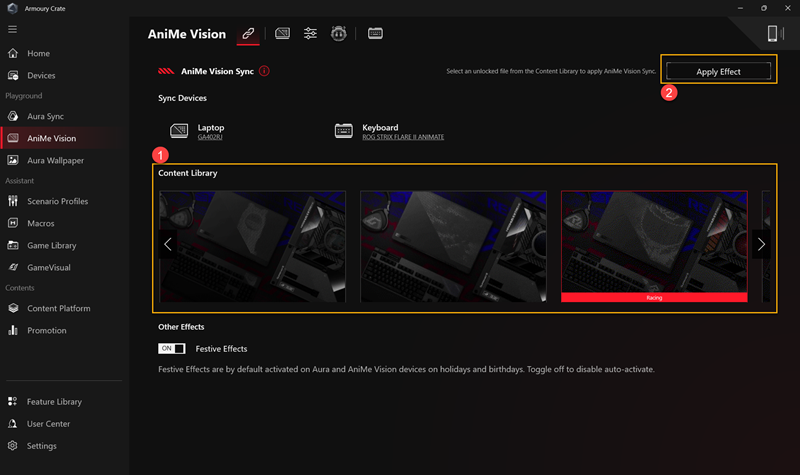Click the Apply Effect button
This screenshot has width=800, height=475.
[x=718, y=71]
